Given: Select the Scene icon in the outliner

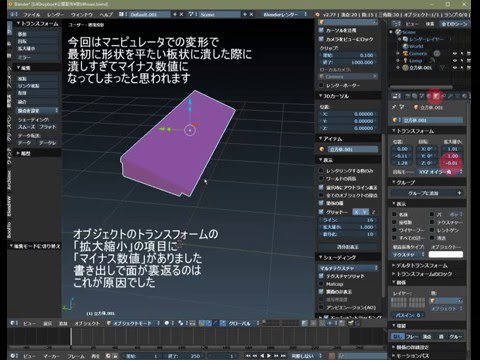Looking at the screenshot, I should click(x=398, y=32).
